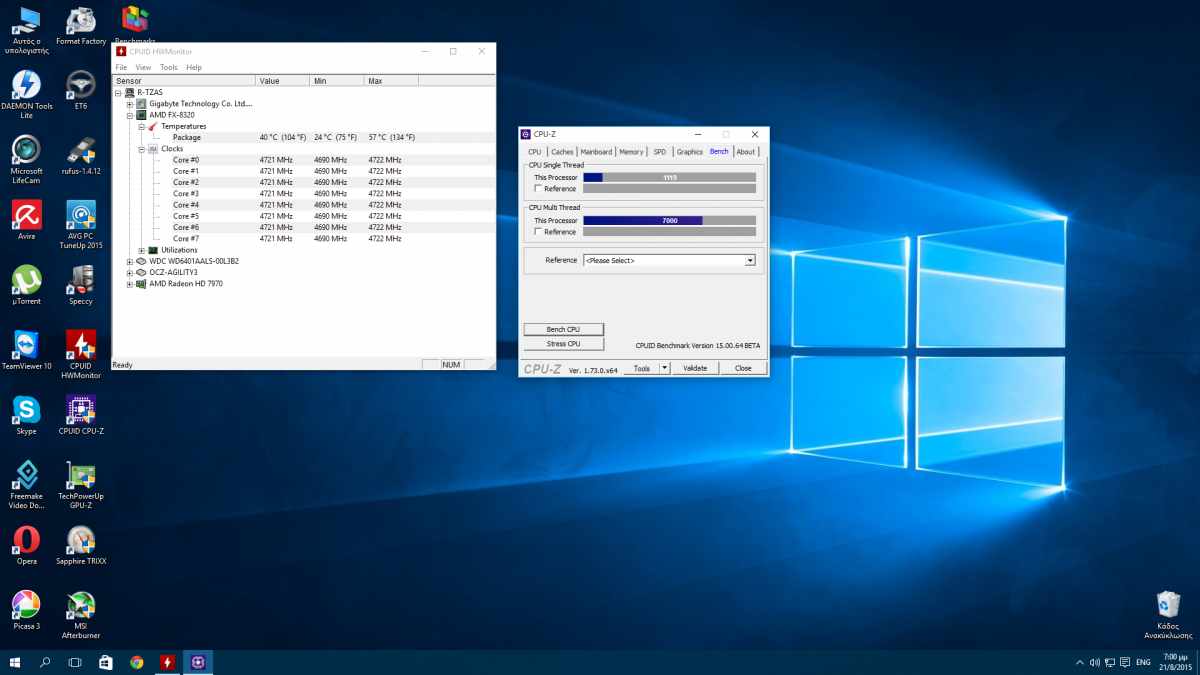The width and height of the screenshot is (1200, 675).
Task: Open the Windows Start menu
Action: [15, 662]
